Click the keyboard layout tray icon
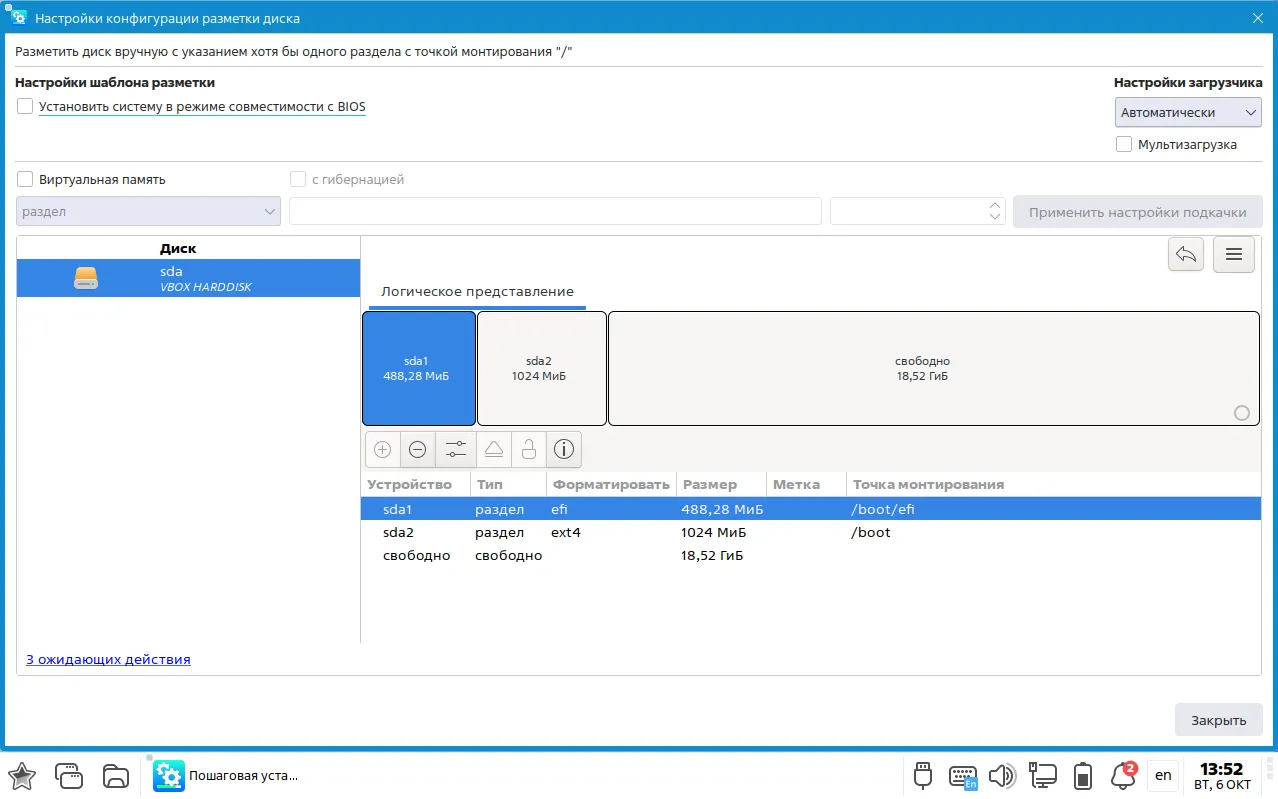Image resolution: width=1278 pixels, height=799 pixels. click(x=963, y=776)
